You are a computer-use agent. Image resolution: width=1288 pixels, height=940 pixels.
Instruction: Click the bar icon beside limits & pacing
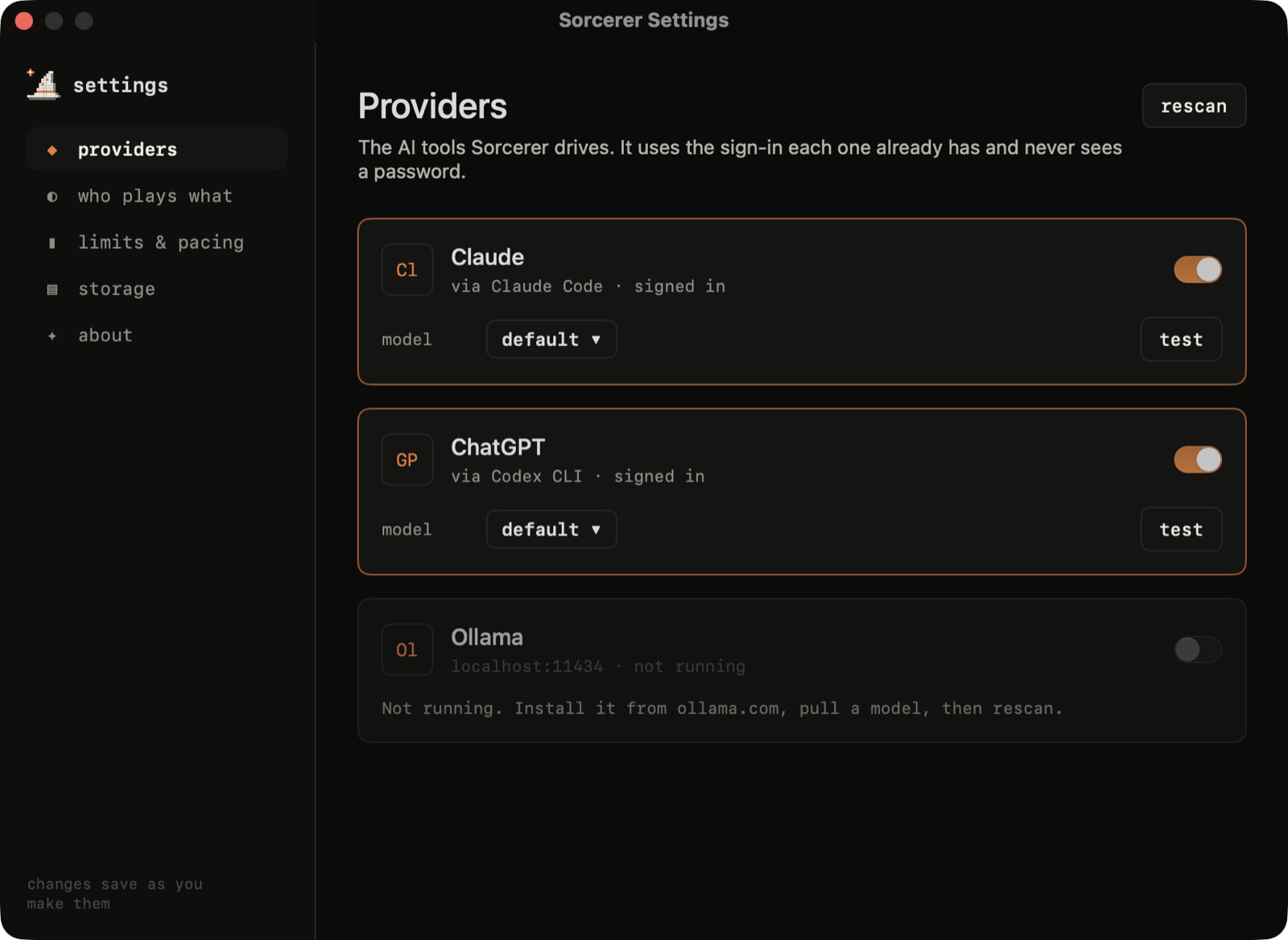tap(52, 243)
